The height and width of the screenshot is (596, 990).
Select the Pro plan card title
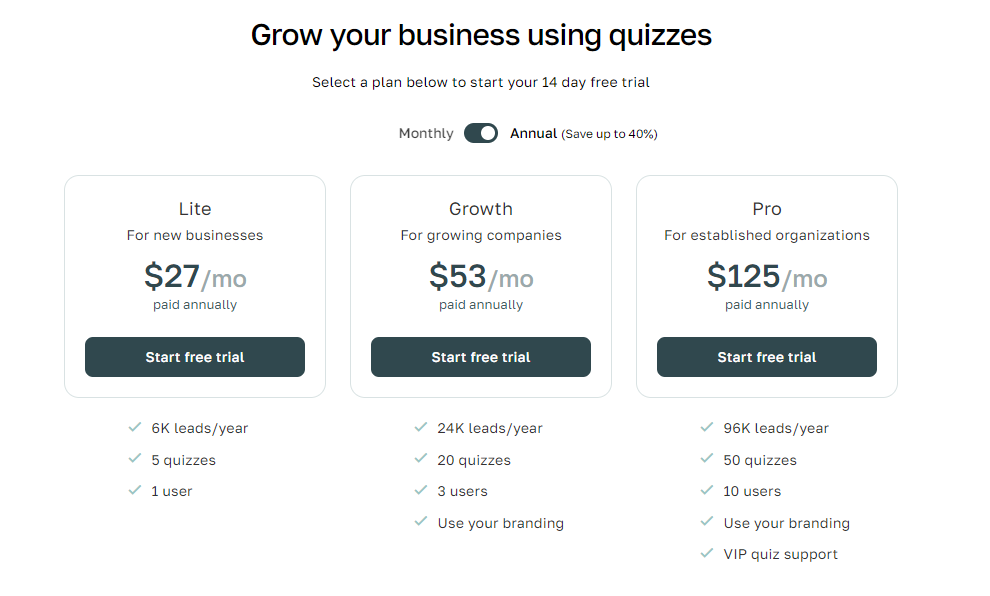(766, 208)
